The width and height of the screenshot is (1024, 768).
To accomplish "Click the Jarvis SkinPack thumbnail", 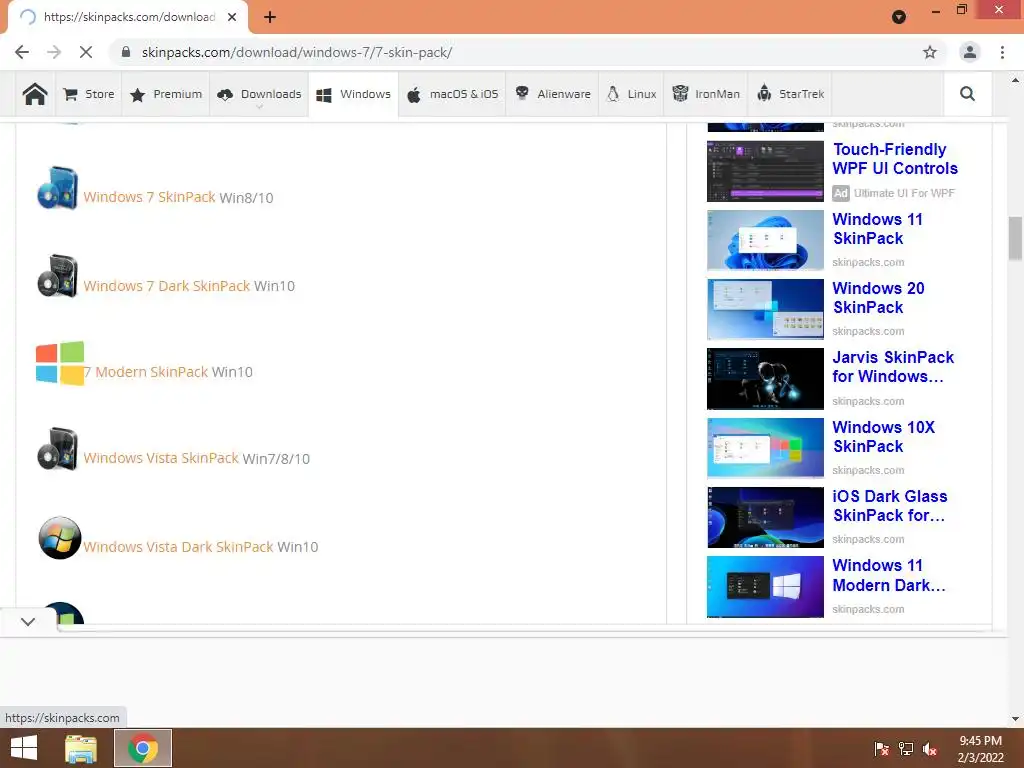I will pyautogui.click(x=765, y=379).
